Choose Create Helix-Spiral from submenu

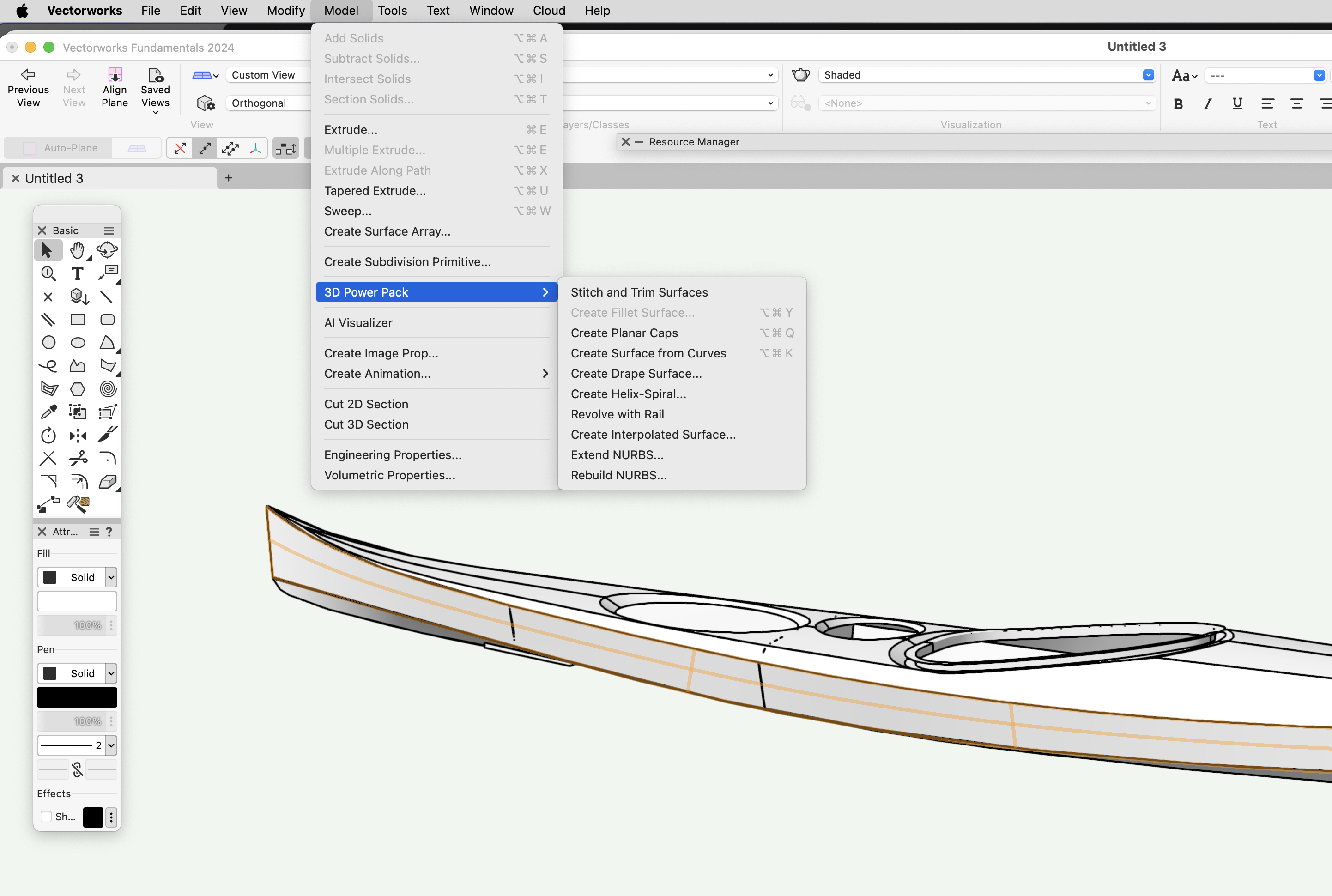point(628,394)
